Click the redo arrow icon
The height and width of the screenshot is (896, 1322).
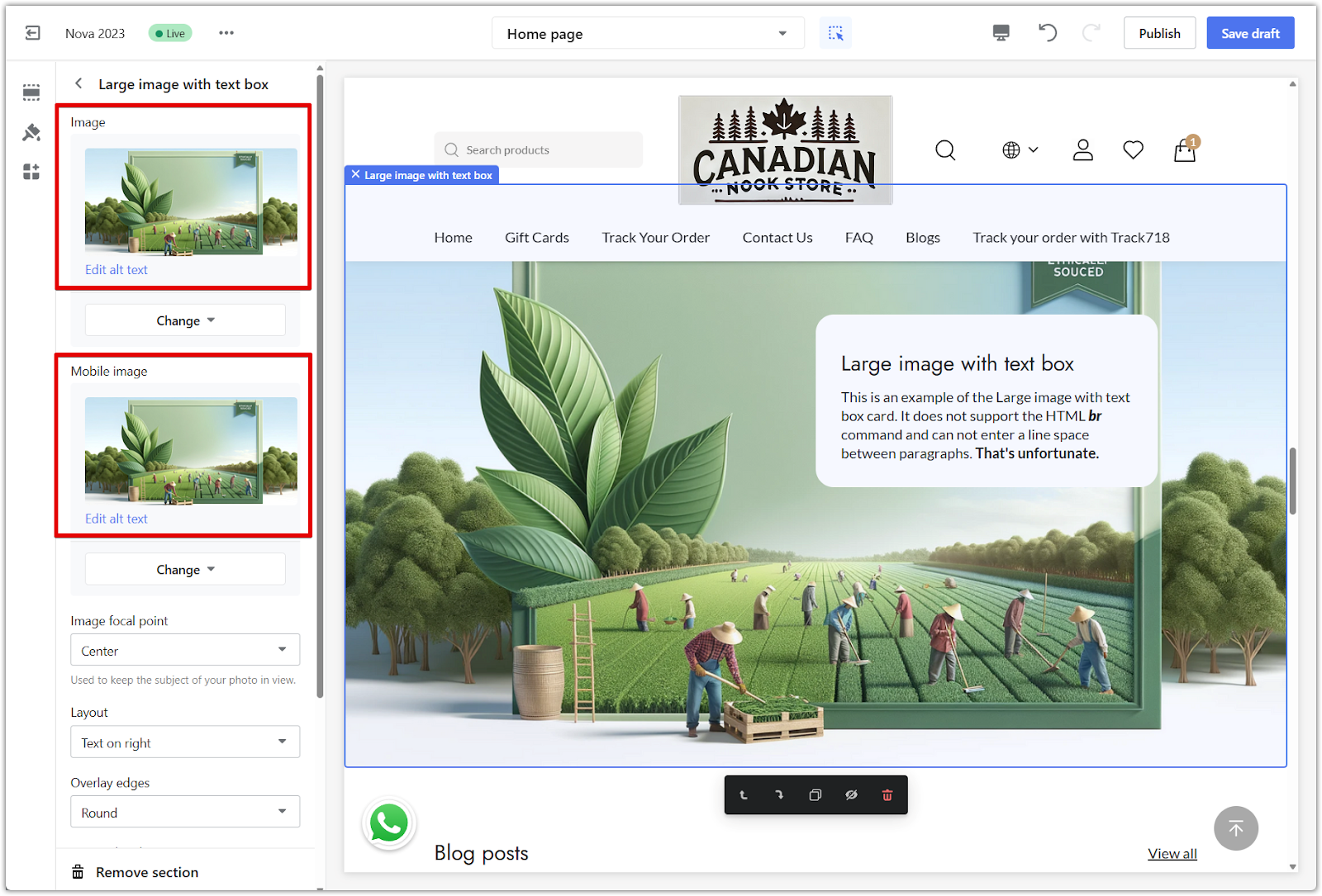click(x=1091, y=33)
